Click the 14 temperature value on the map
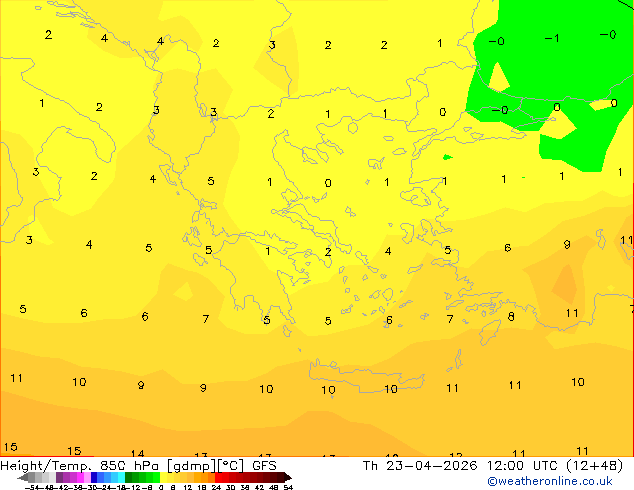The image size is (634, 490). point(137,453)
